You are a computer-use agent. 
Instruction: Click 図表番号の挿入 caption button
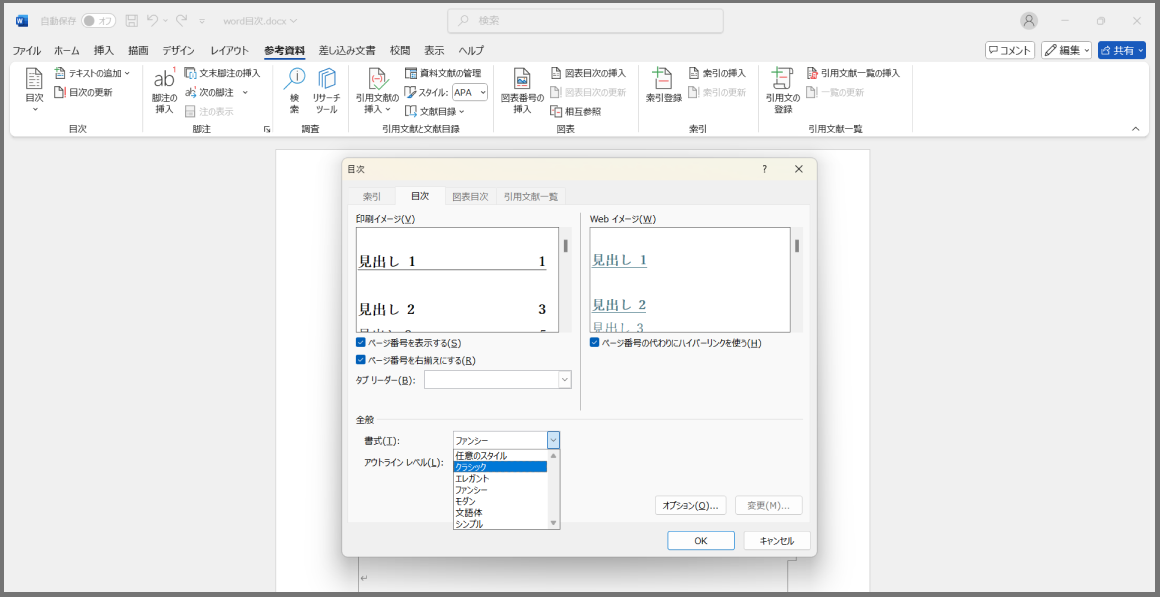[522, 90]
